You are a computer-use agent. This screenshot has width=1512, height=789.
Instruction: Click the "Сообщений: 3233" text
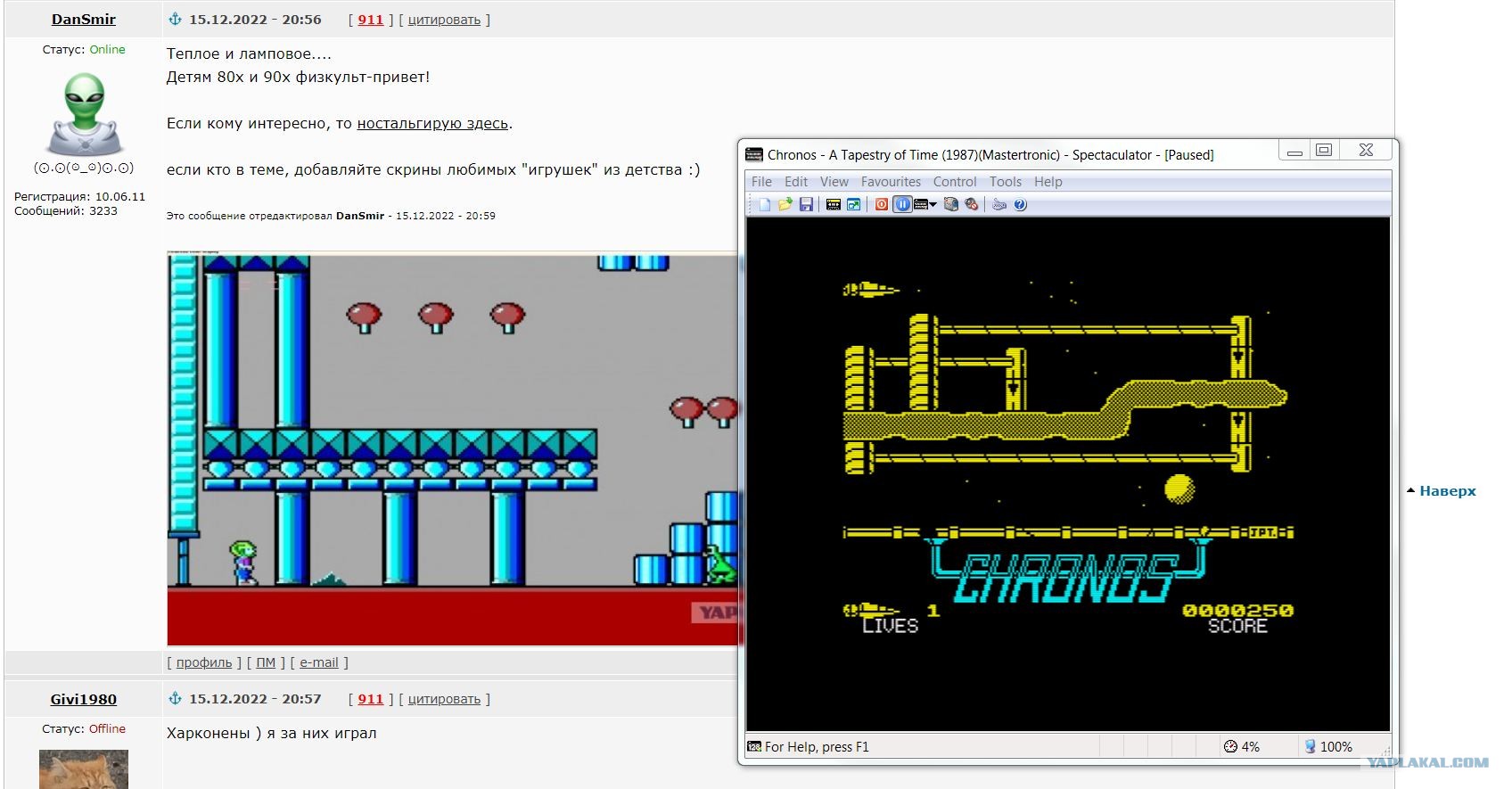tap(66, 211)
